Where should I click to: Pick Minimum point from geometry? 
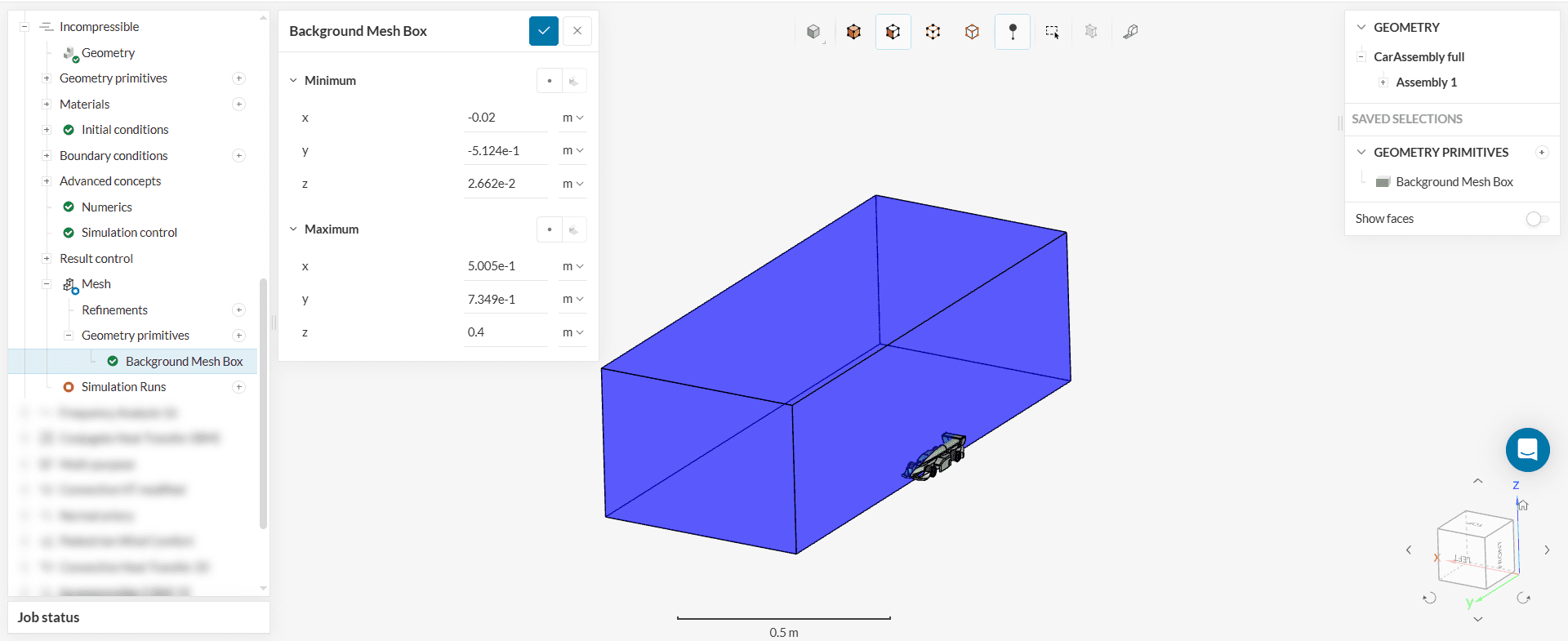coord(574,81)
